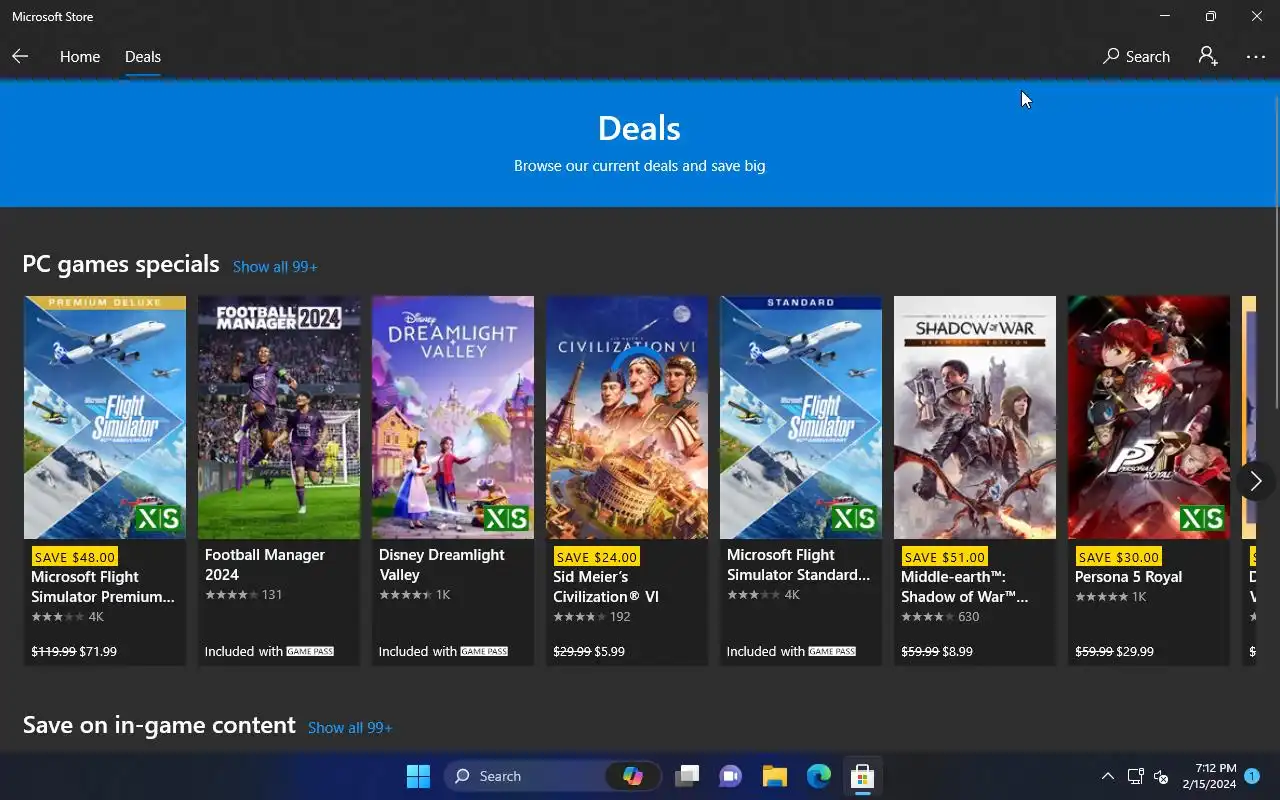1280x800 pixels.
Task: Click muted volume tray icon
Action: [1161, 776]
